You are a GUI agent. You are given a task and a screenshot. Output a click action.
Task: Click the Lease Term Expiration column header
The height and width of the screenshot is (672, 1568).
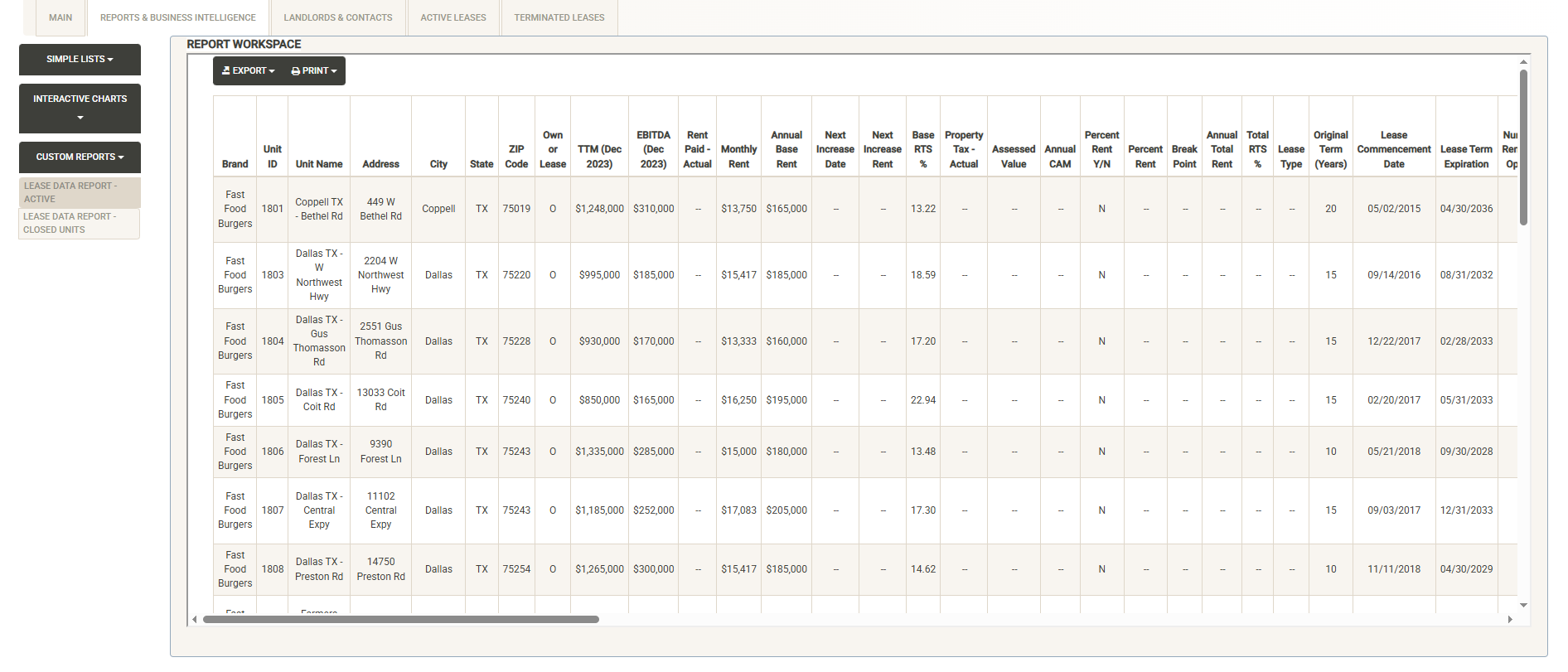point(1466,157)
